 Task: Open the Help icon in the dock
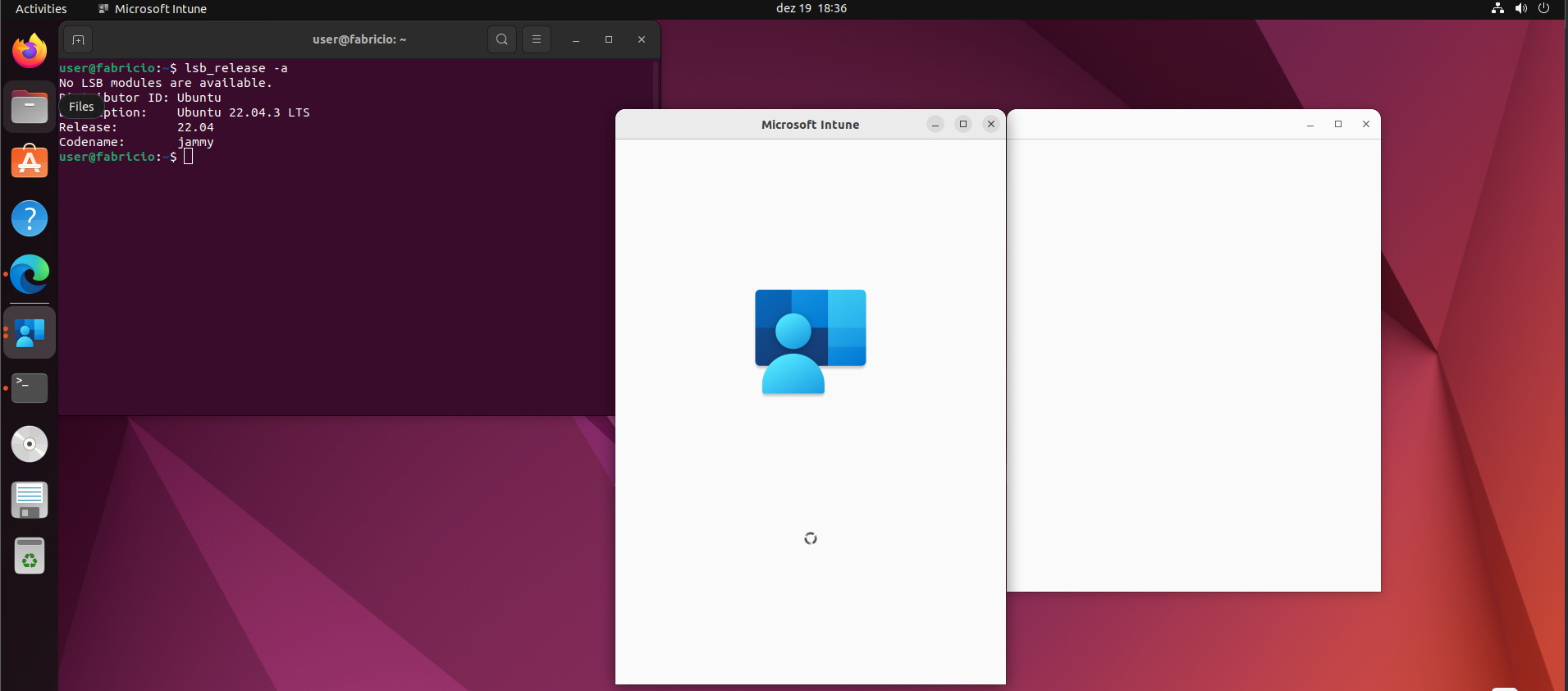(30, 218)
